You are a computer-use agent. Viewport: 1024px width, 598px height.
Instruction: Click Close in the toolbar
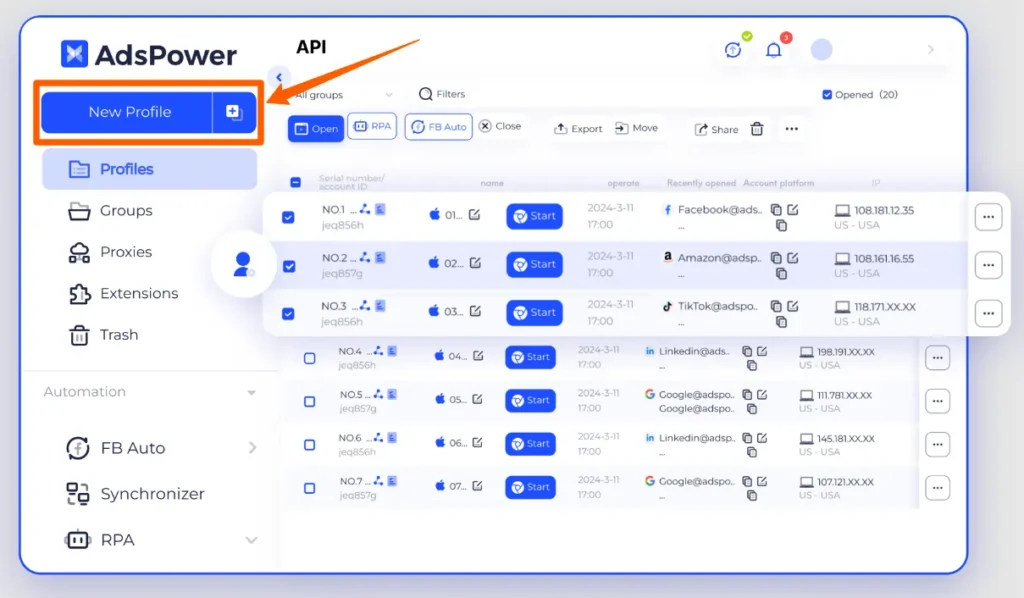(500, 126)
